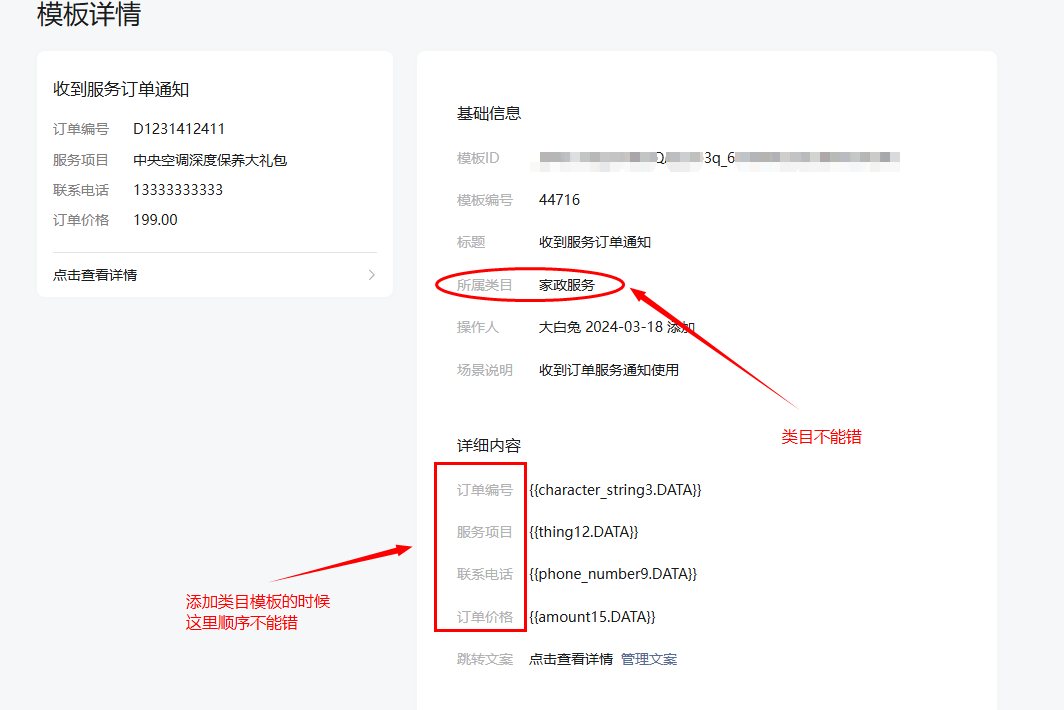Click 联系电话 label in the preview card

[x=81, y=190]
